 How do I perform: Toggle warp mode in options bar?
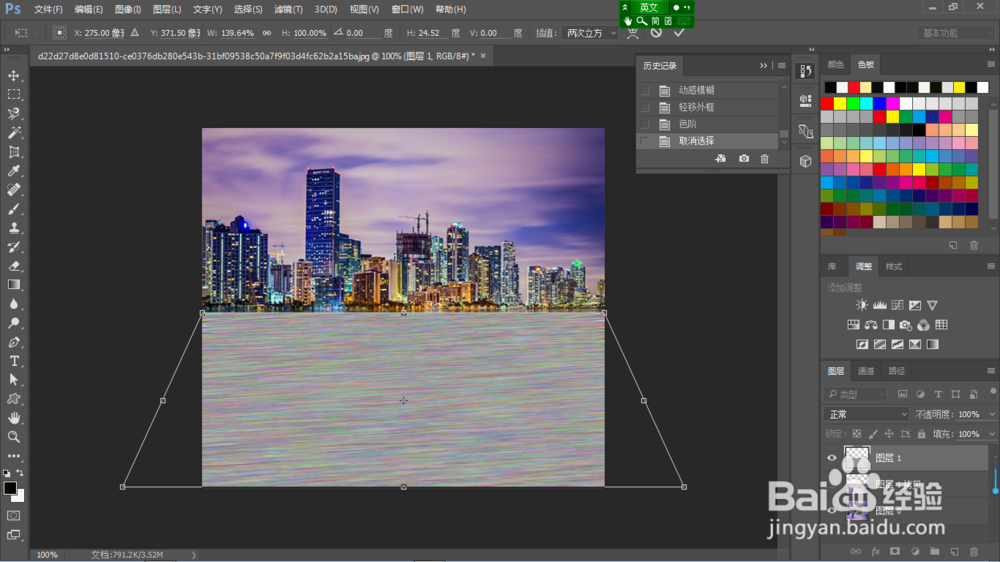(x=633, y=33)
